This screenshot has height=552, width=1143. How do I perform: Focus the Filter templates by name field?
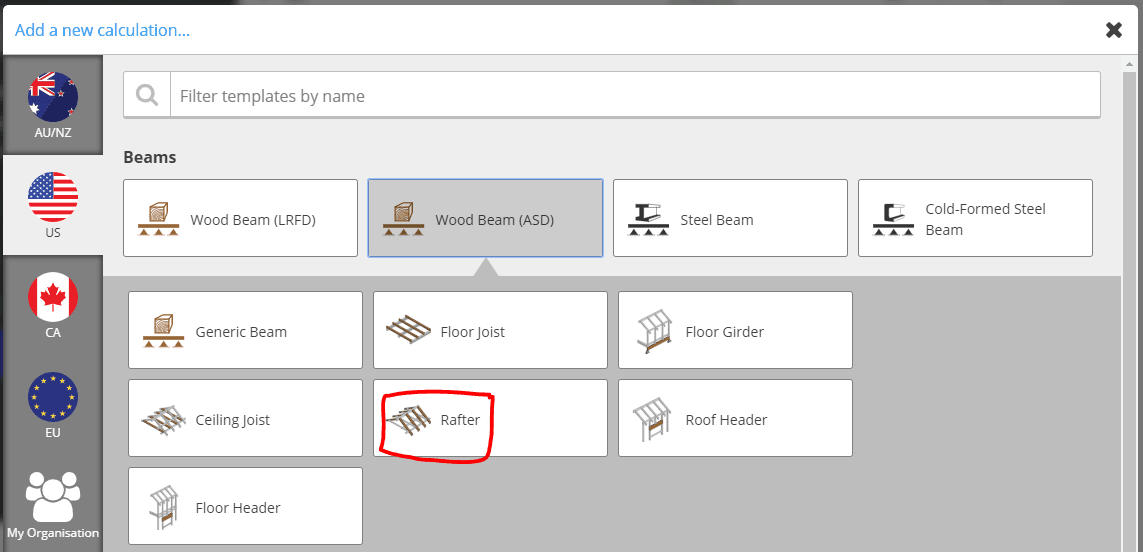pyautogui.click(x=635, y=96)
